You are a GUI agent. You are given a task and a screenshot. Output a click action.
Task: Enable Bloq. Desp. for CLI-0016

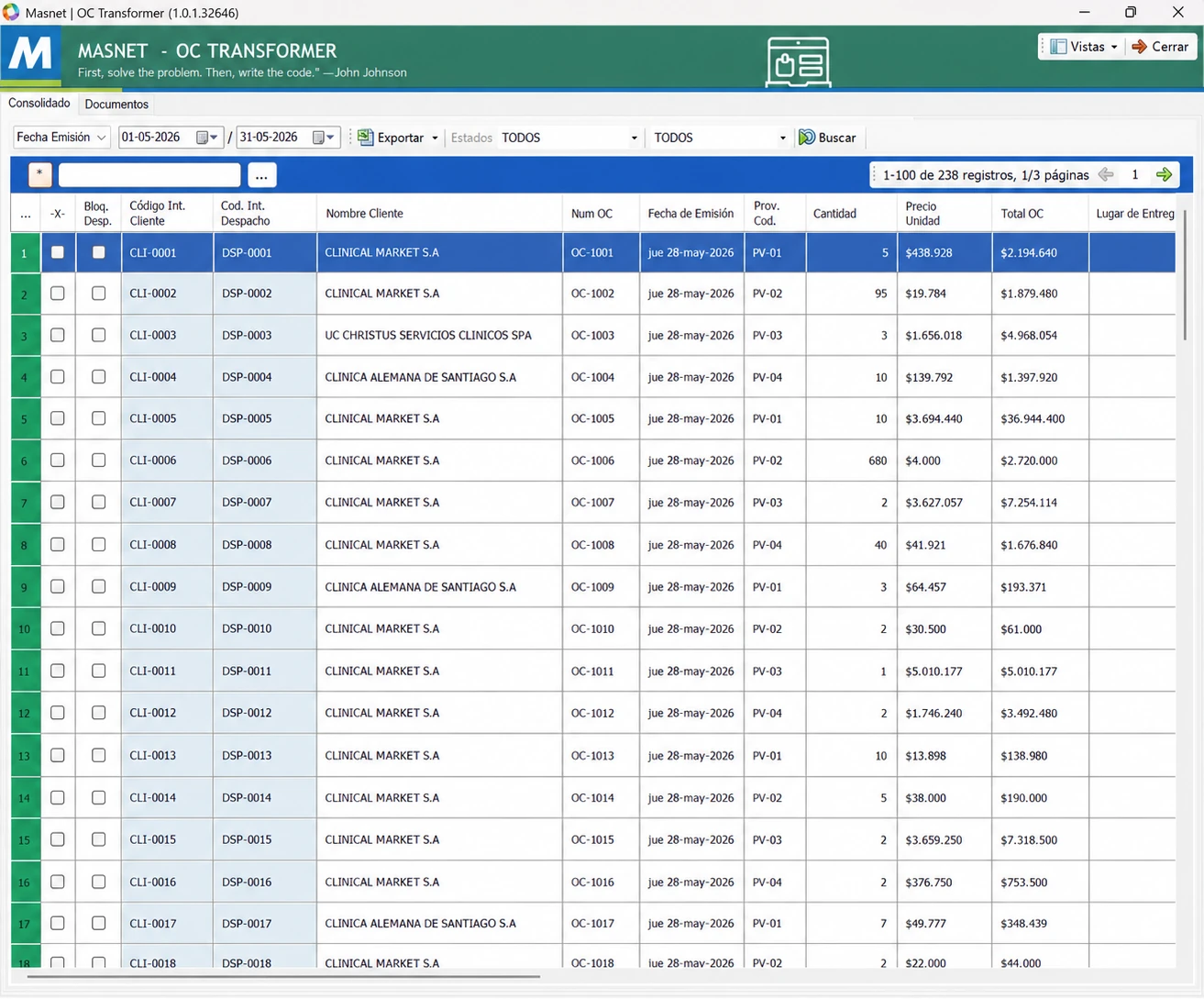point(99,882)
